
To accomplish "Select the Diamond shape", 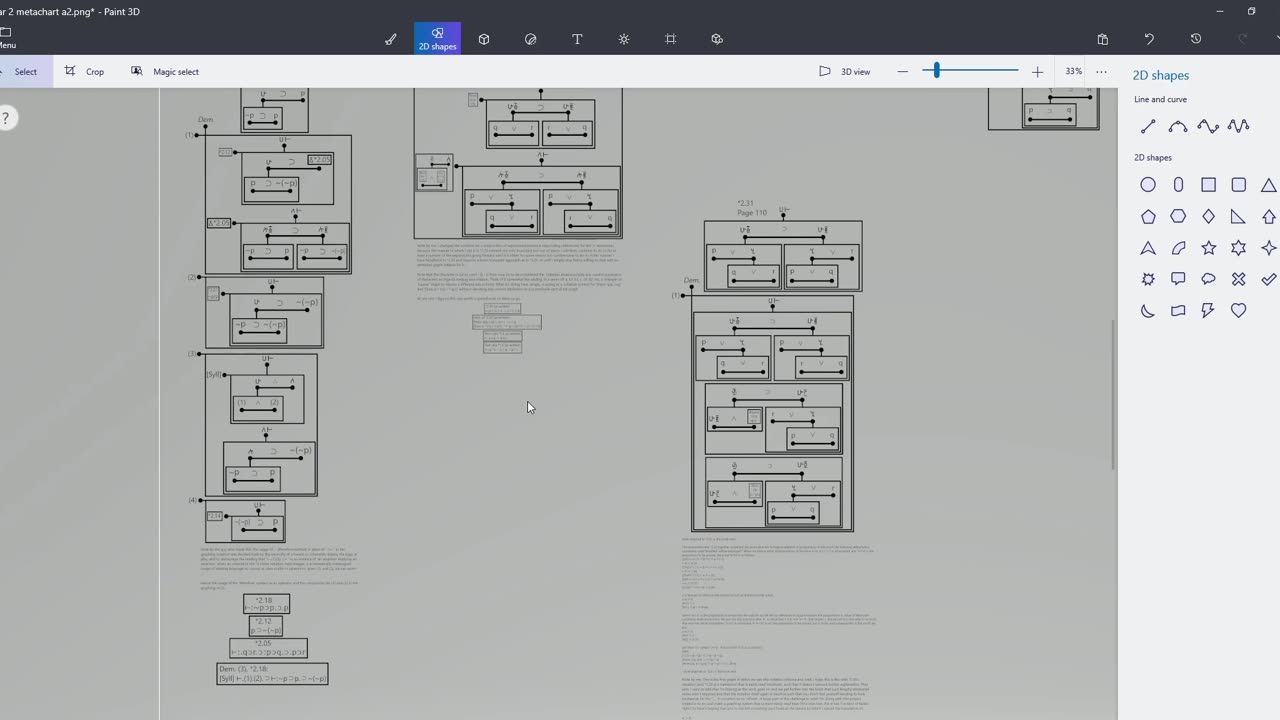I will (1208, 216).
